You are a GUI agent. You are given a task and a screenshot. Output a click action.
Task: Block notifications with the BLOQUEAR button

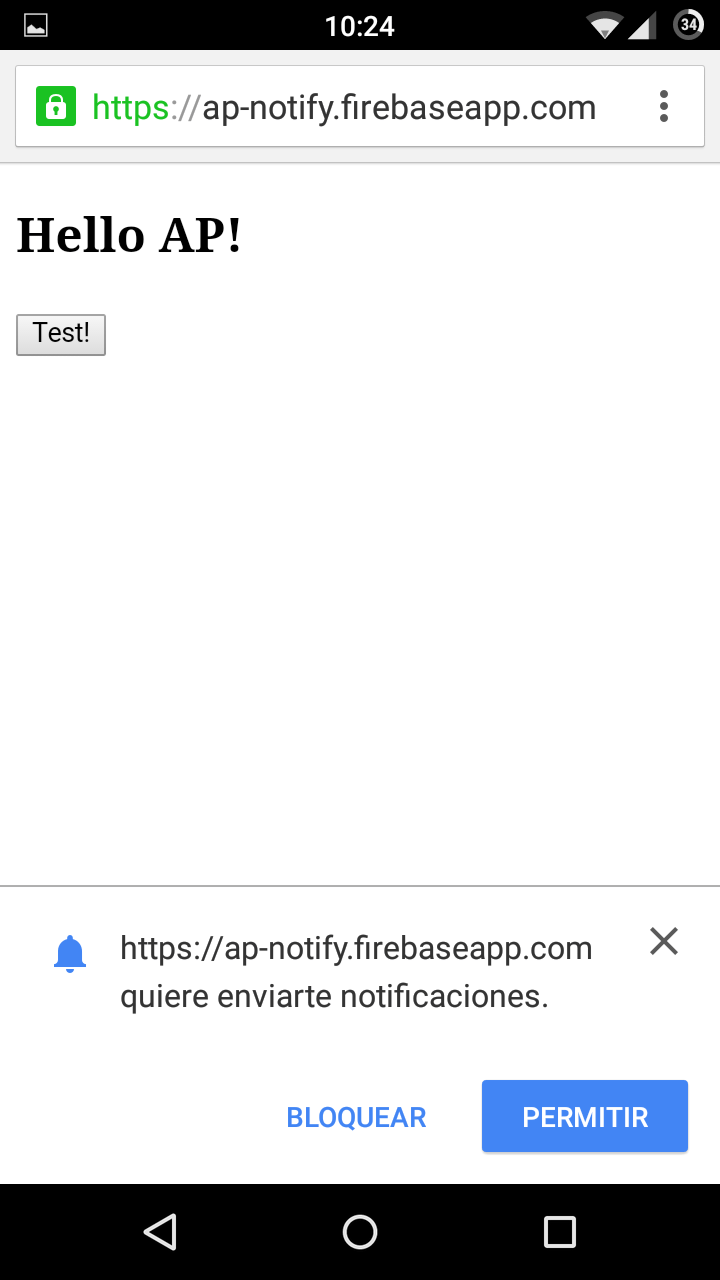point(356,1117)
